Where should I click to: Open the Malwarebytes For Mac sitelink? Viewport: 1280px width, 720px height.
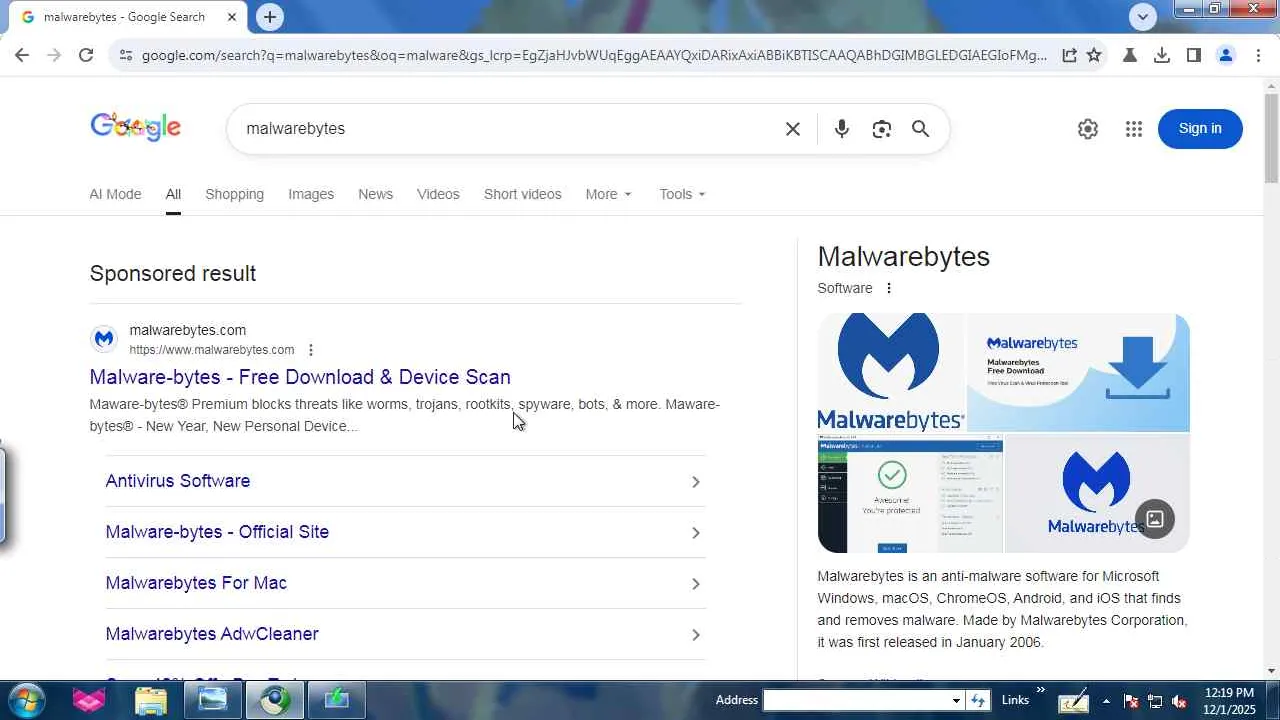[x=196, y=583]
